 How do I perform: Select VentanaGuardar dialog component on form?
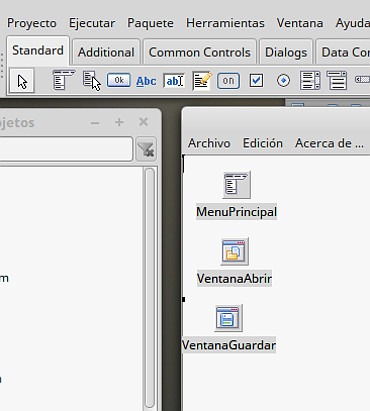tap(228, 318)
